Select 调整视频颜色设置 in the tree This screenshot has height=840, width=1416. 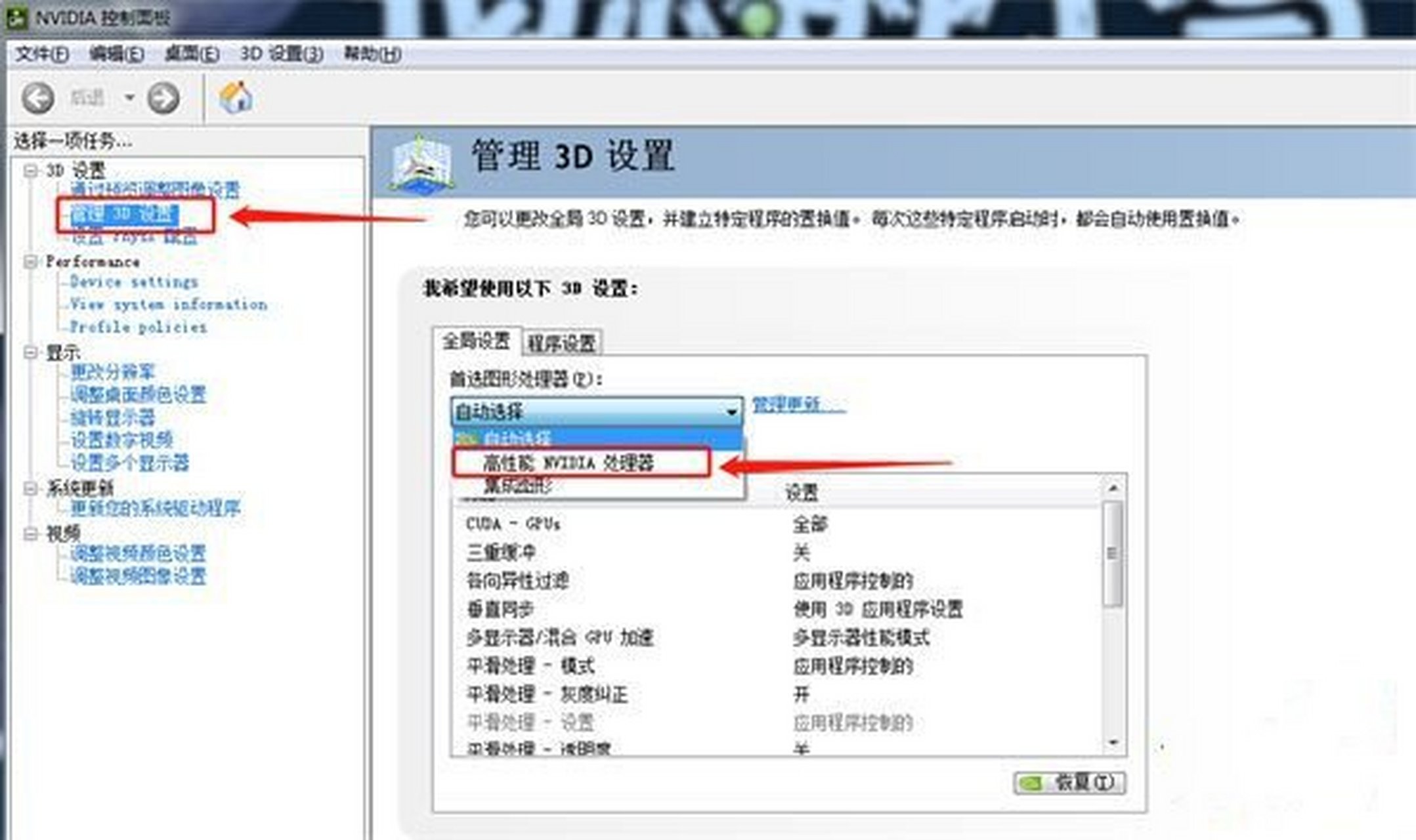click(138, 553)
